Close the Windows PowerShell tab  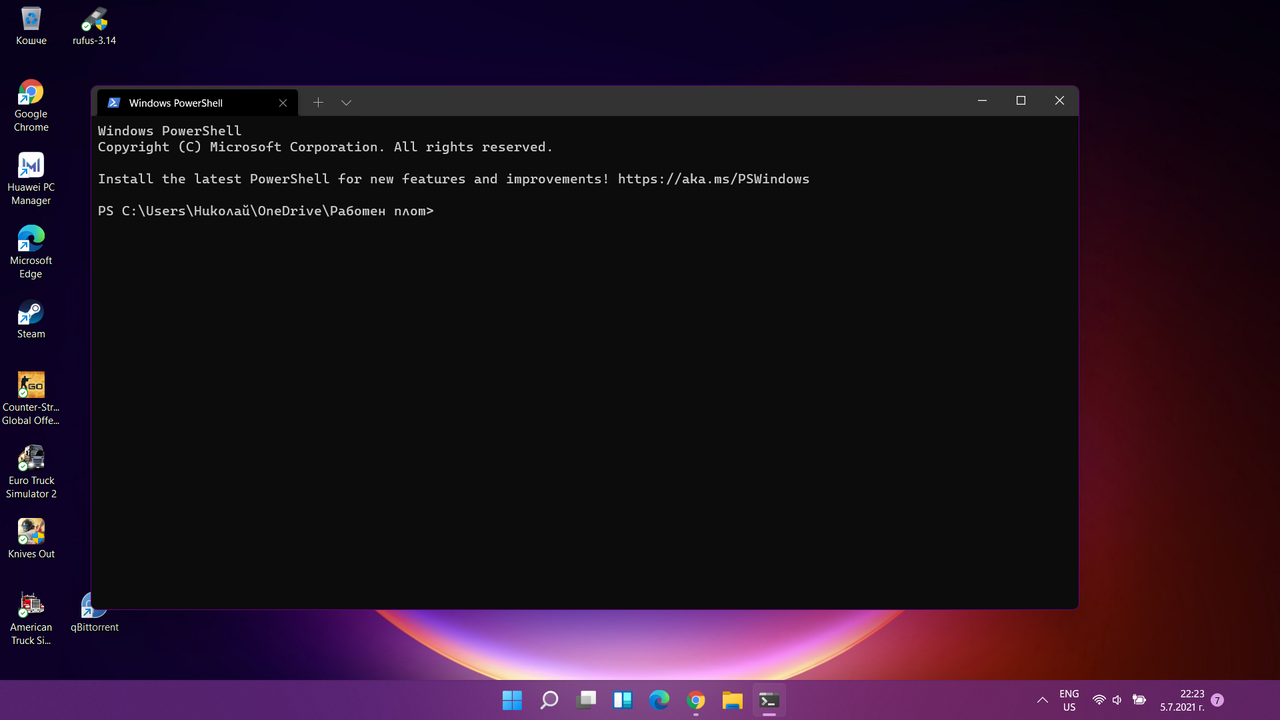pyautogui.click(x=283, y=103)
